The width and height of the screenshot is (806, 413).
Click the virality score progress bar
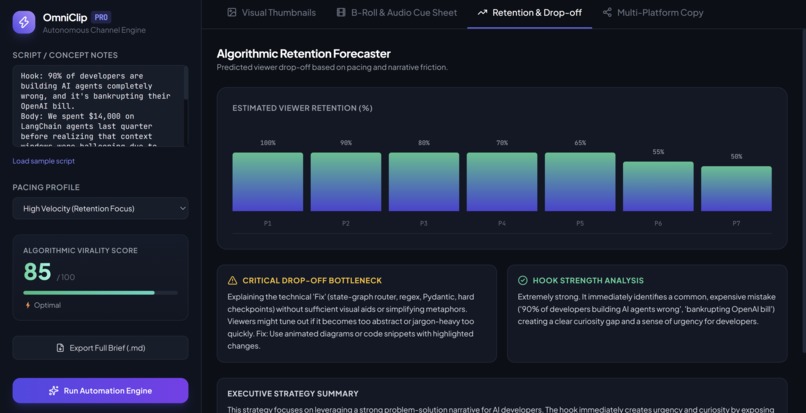100,293
